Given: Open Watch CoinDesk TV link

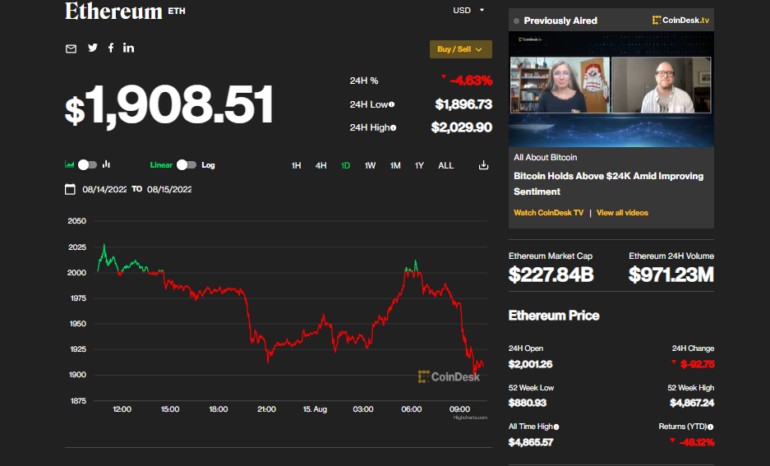Looking at the screenshot, I should coord(548,212).
